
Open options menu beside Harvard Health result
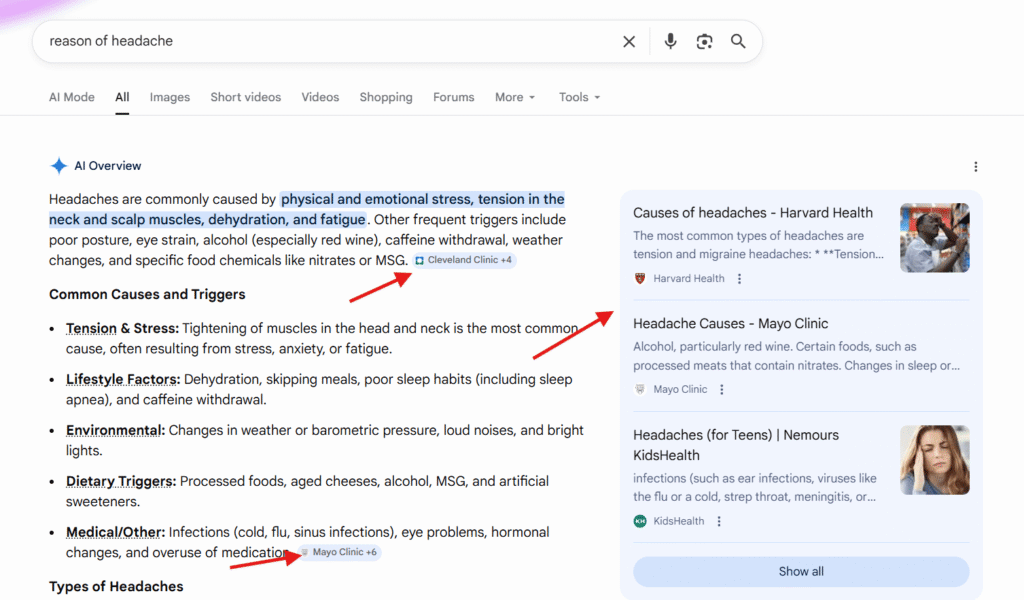click(x=739, y=278)
